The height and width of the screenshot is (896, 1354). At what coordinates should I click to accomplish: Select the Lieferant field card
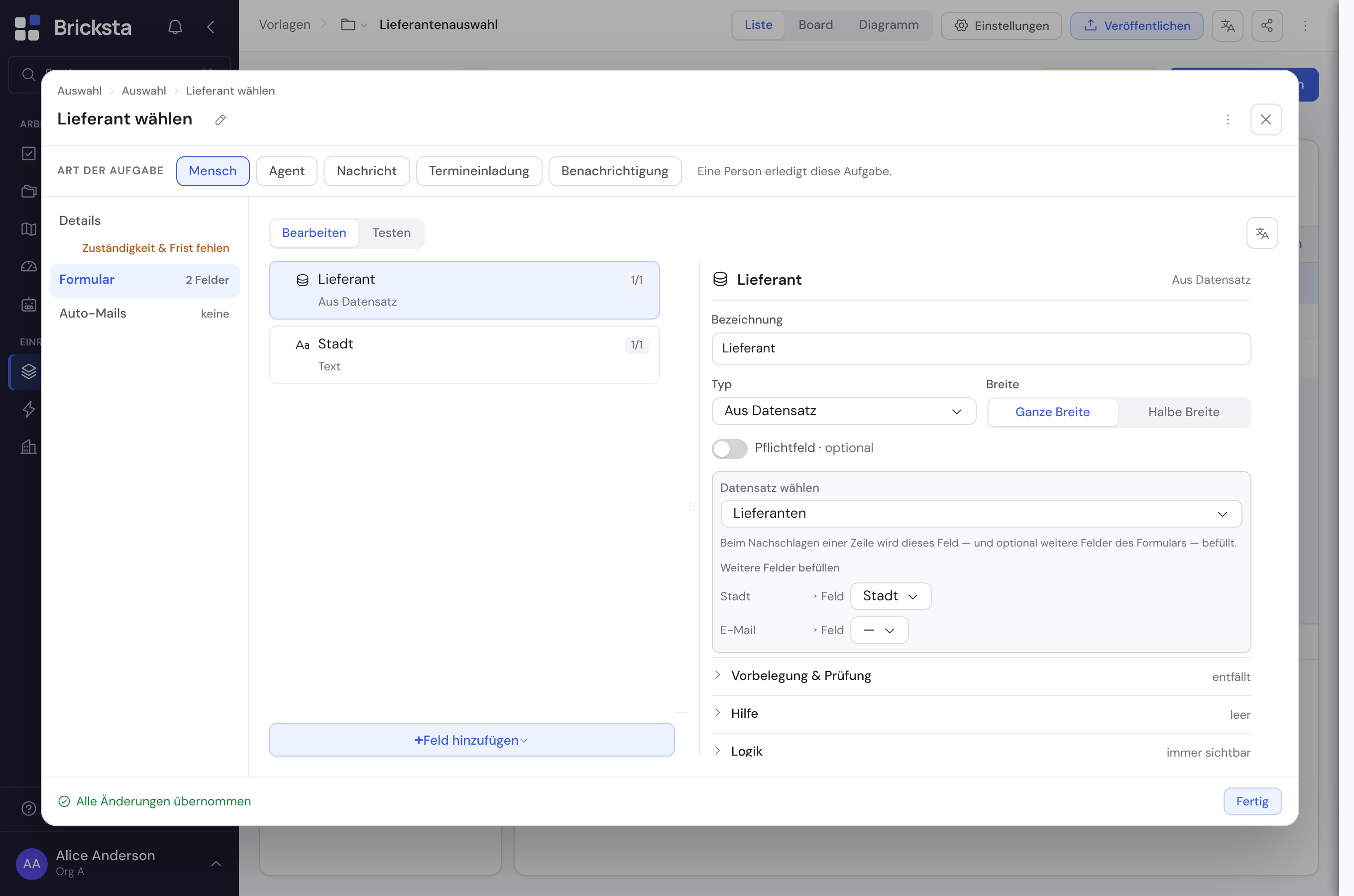(x=464, y=290)
